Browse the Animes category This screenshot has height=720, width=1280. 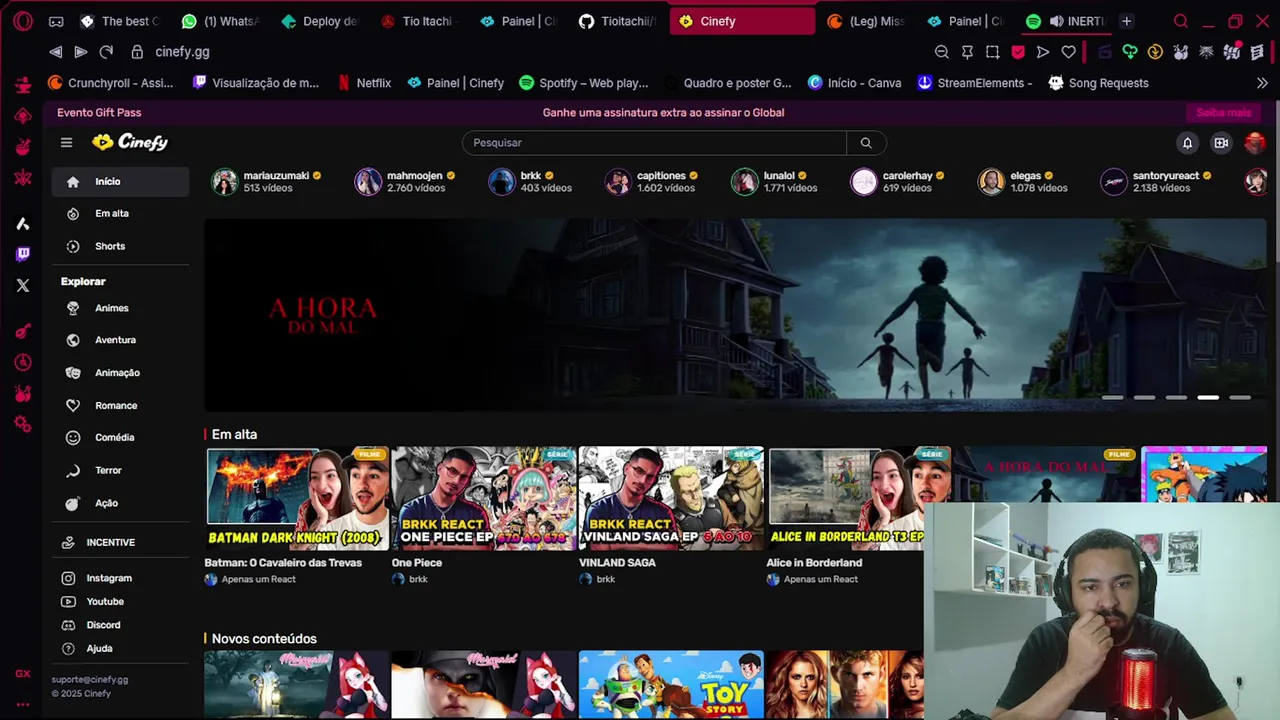coord(120,308)
